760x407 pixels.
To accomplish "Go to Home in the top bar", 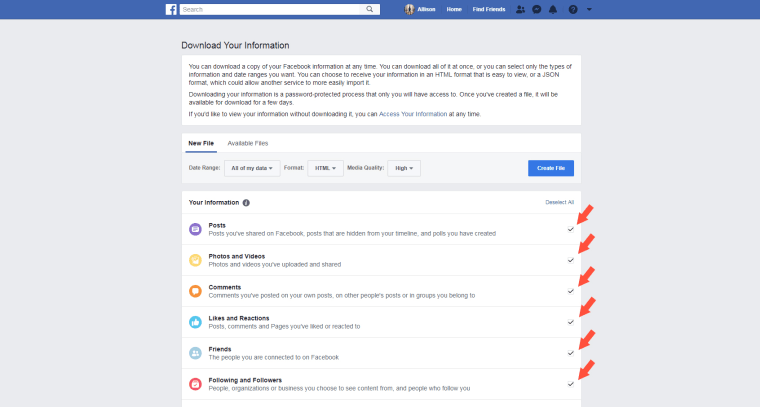I will pyautogui.click(x=454, y=9).
